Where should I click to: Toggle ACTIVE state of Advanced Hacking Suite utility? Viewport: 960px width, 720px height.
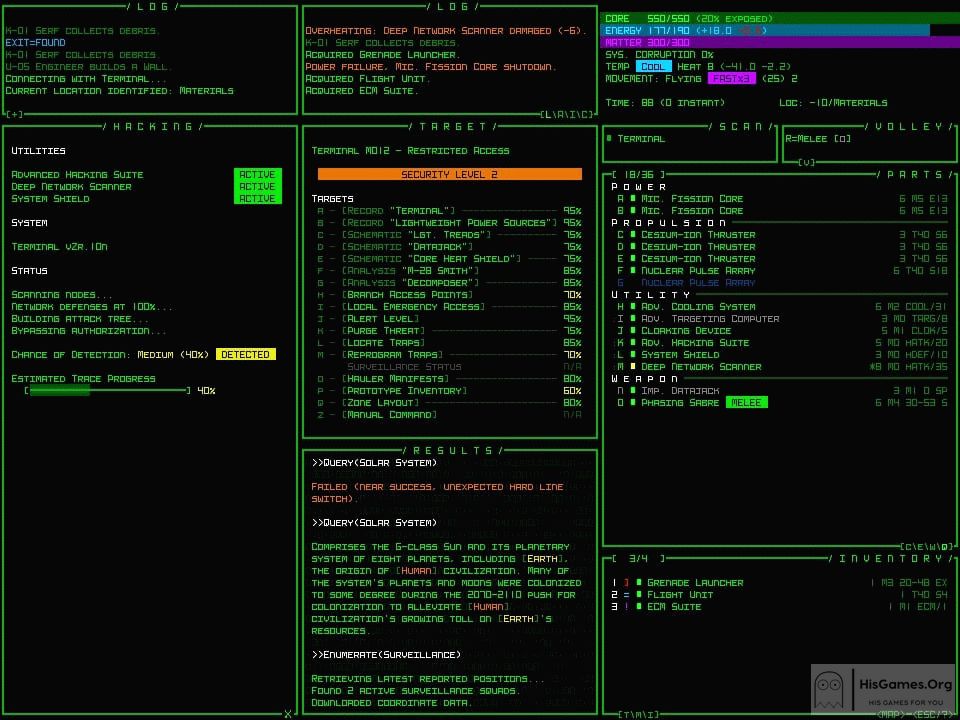pos(257,174)
